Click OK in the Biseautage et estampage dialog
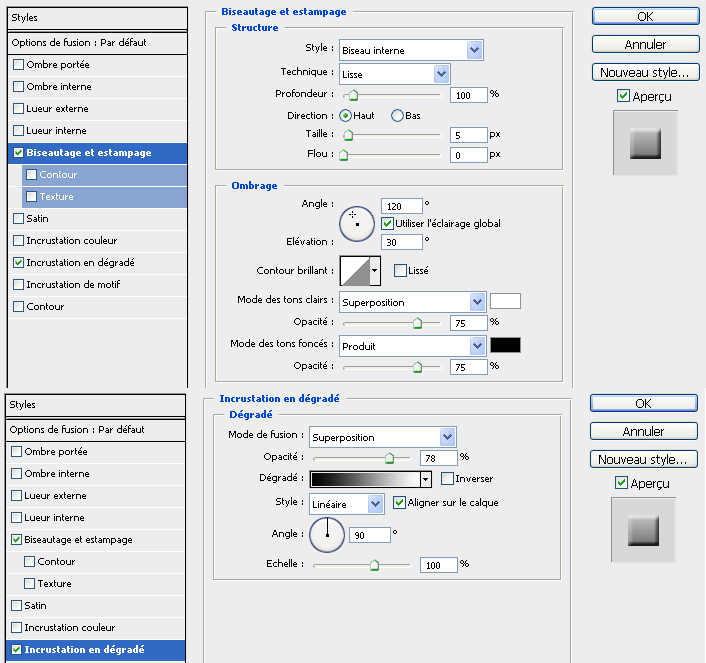This screenshot has width=706, height=663. (x=645, y=16)
